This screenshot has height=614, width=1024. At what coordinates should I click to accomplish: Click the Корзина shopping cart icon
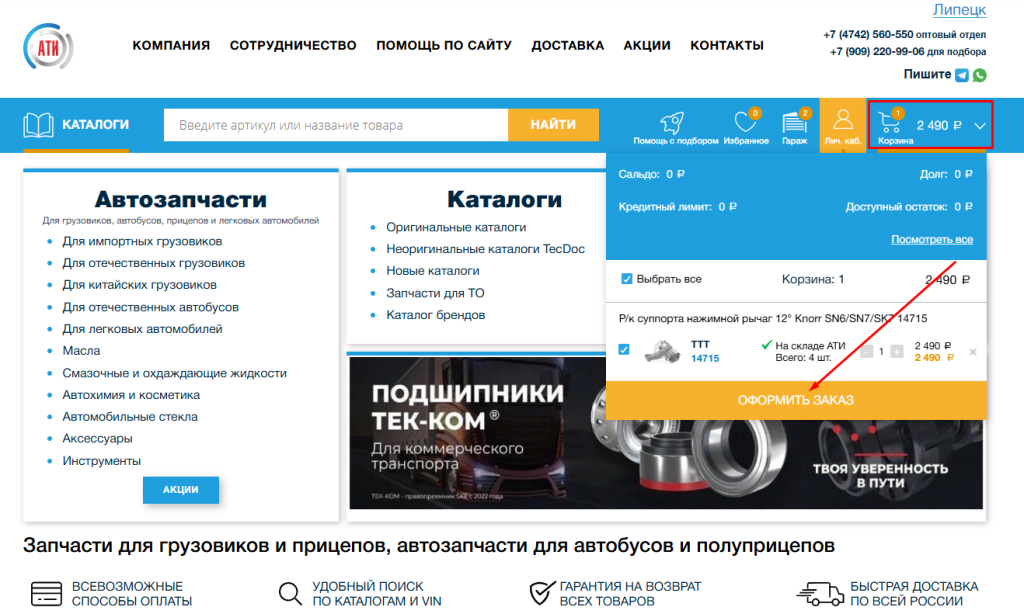click(889, 123)
